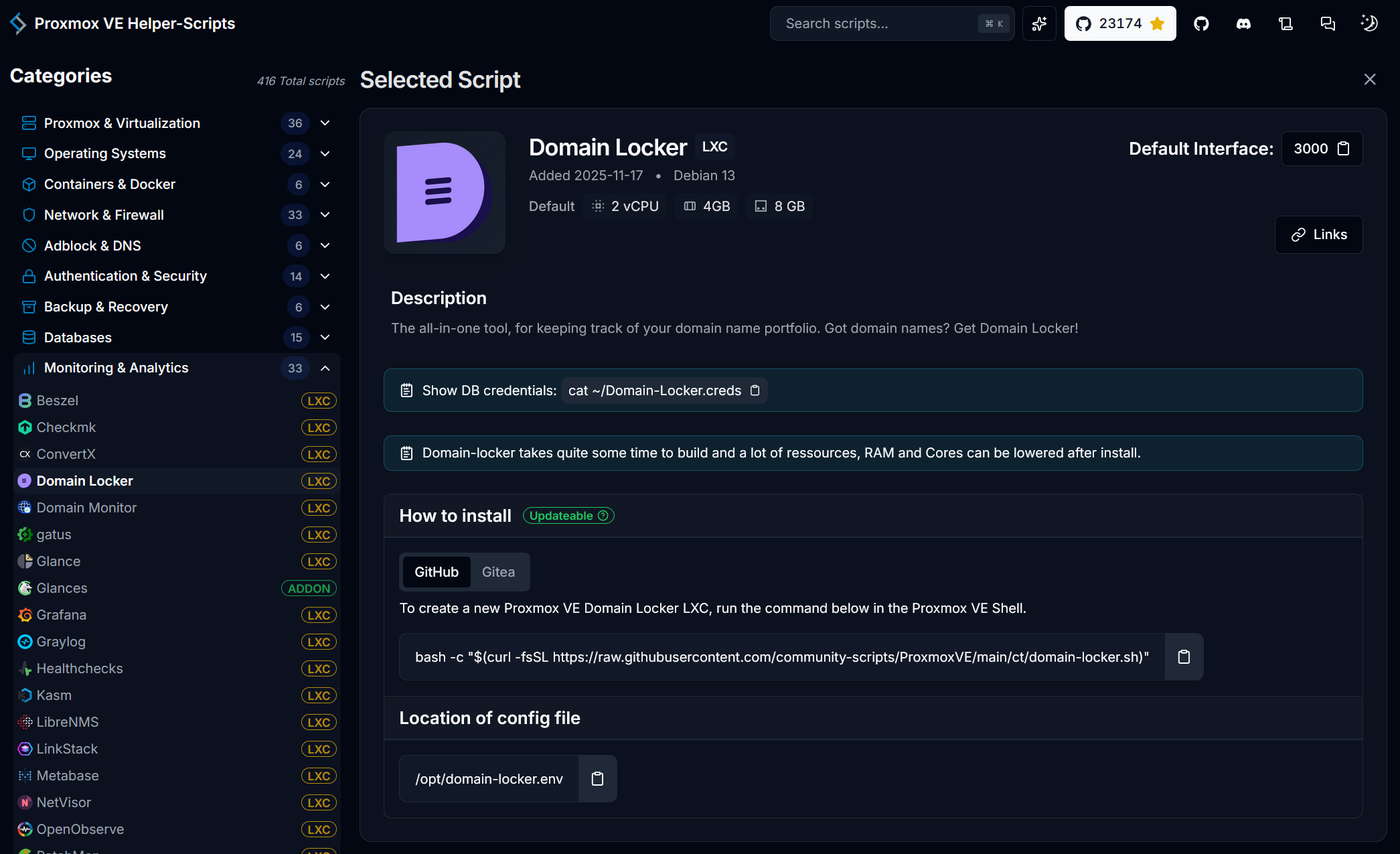Viewport: 1400px width, 854px height.
Task: Open the Links button on the script page
Action: [1318, 234]
